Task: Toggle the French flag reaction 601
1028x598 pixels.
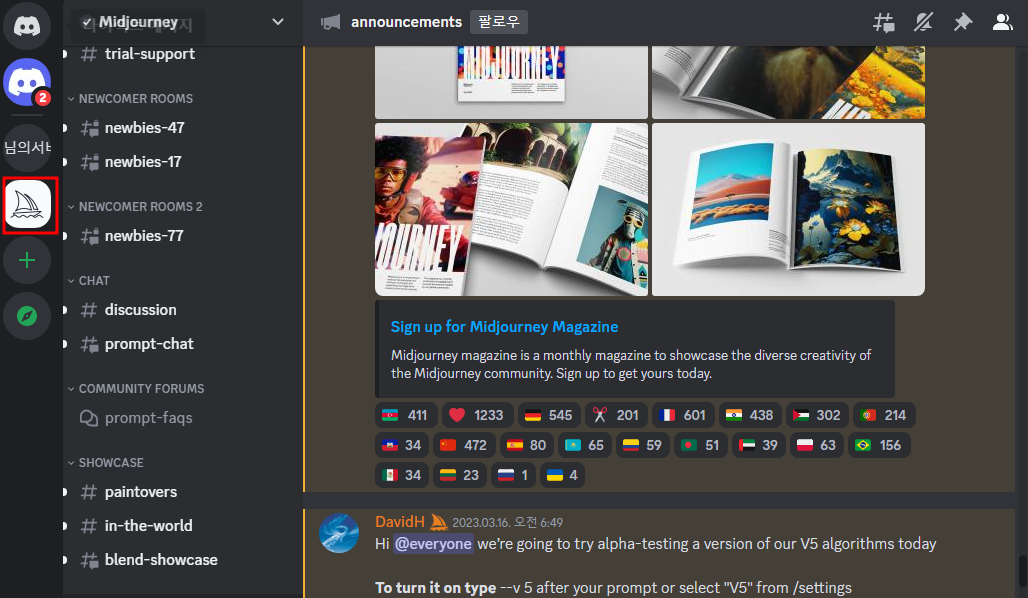Action: [x=682, y=415]
